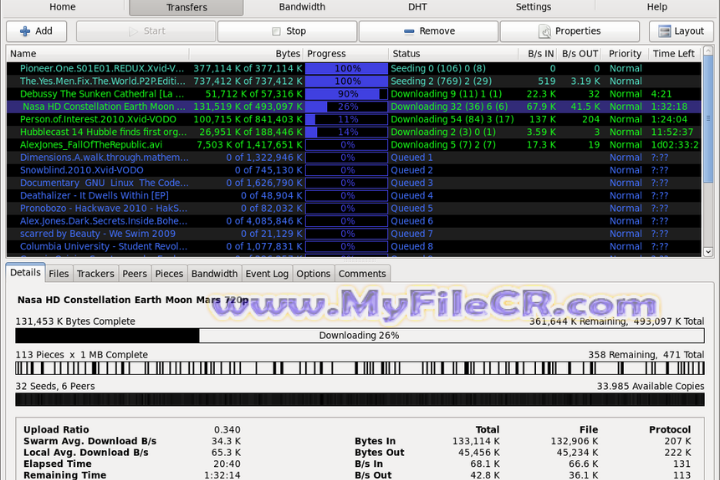Sort by the B/s IN column header

[x=538, y=54]
